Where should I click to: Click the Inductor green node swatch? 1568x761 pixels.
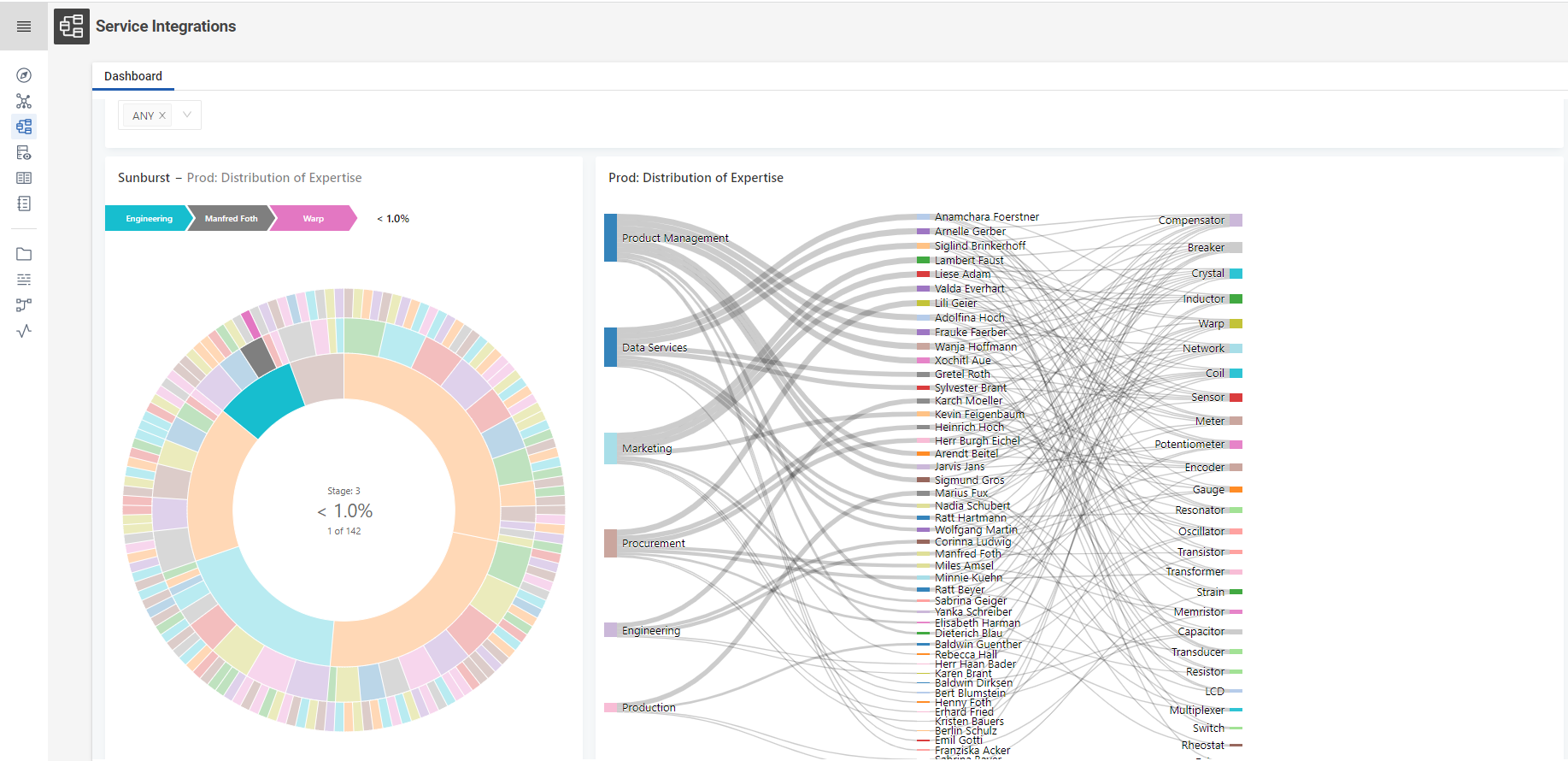[x=1236, y=298]
